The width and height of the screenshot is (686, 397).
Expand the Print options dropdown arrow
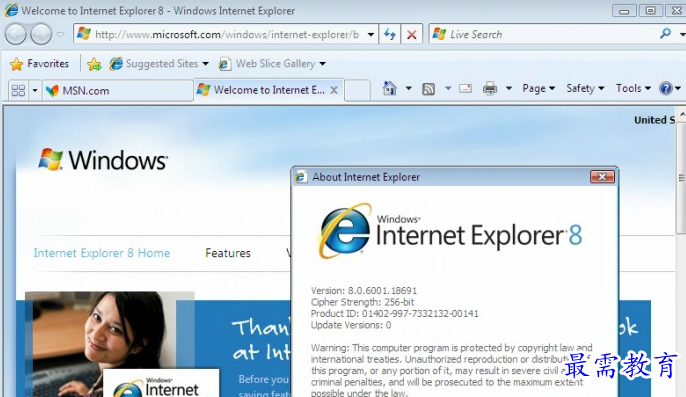[509, 88]
